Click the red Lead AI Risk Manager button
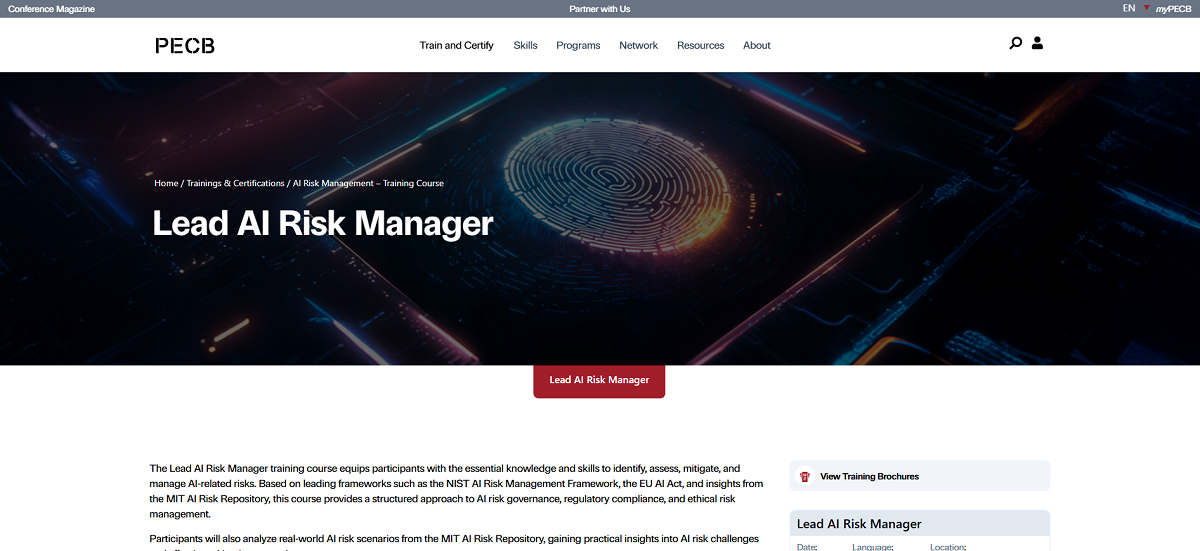 tap(599, 380)
